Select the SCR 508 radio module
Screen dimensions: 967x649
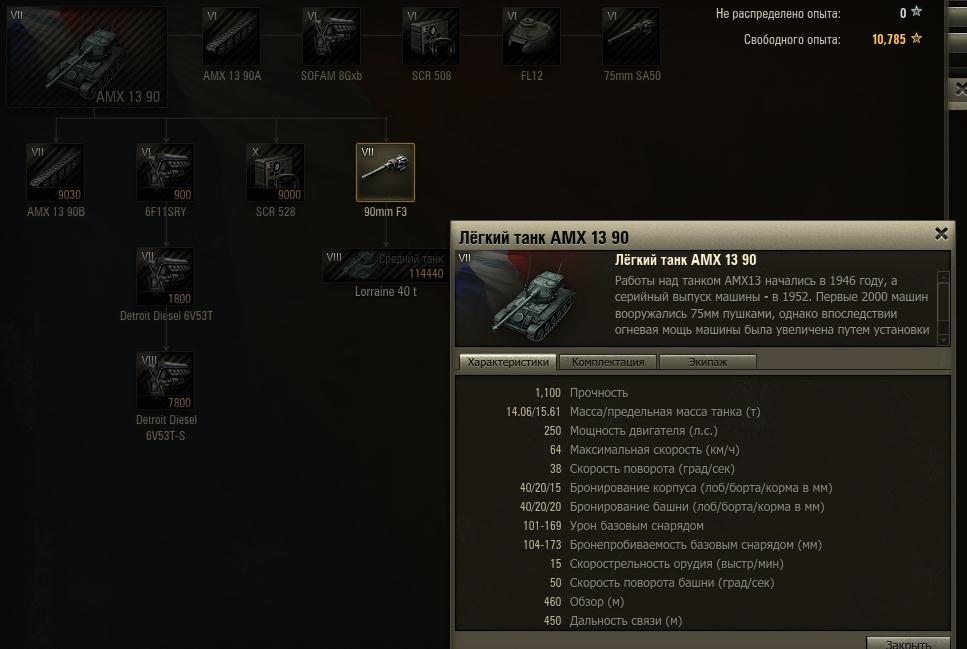pos(431,36)
